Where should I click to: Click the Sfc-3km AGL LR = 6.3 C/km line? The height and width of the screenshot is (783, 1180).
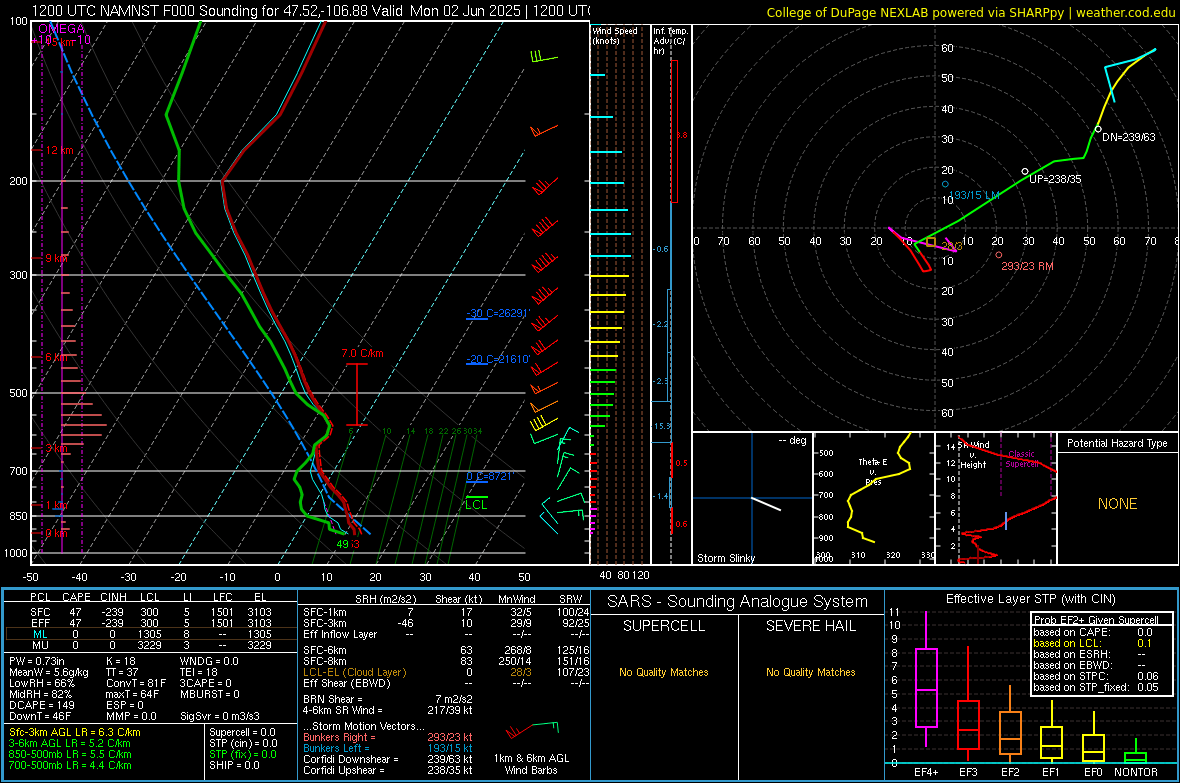(75, 732)
